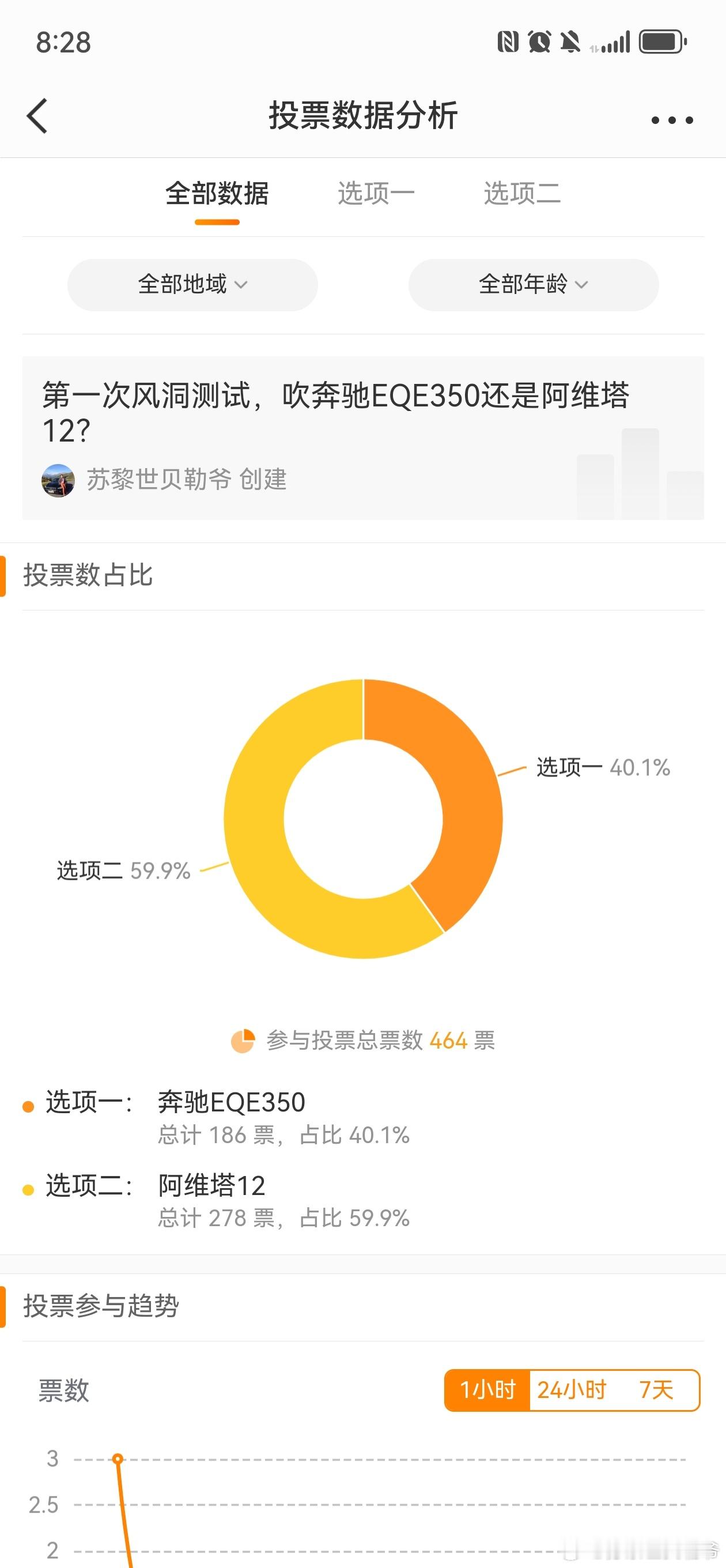The image size is (726, 1568).
Task: Switch trend range to 24小时
Action: [x=572, y=1390]
